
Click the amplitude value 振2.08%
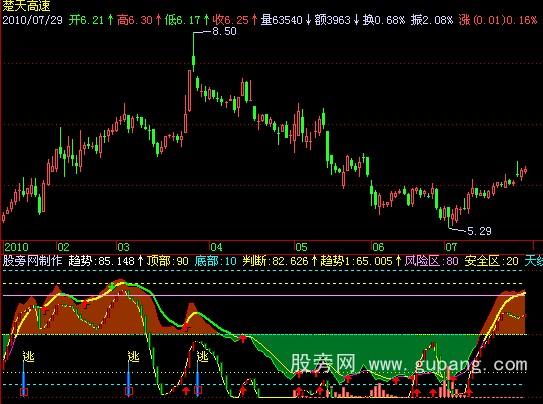432,20
